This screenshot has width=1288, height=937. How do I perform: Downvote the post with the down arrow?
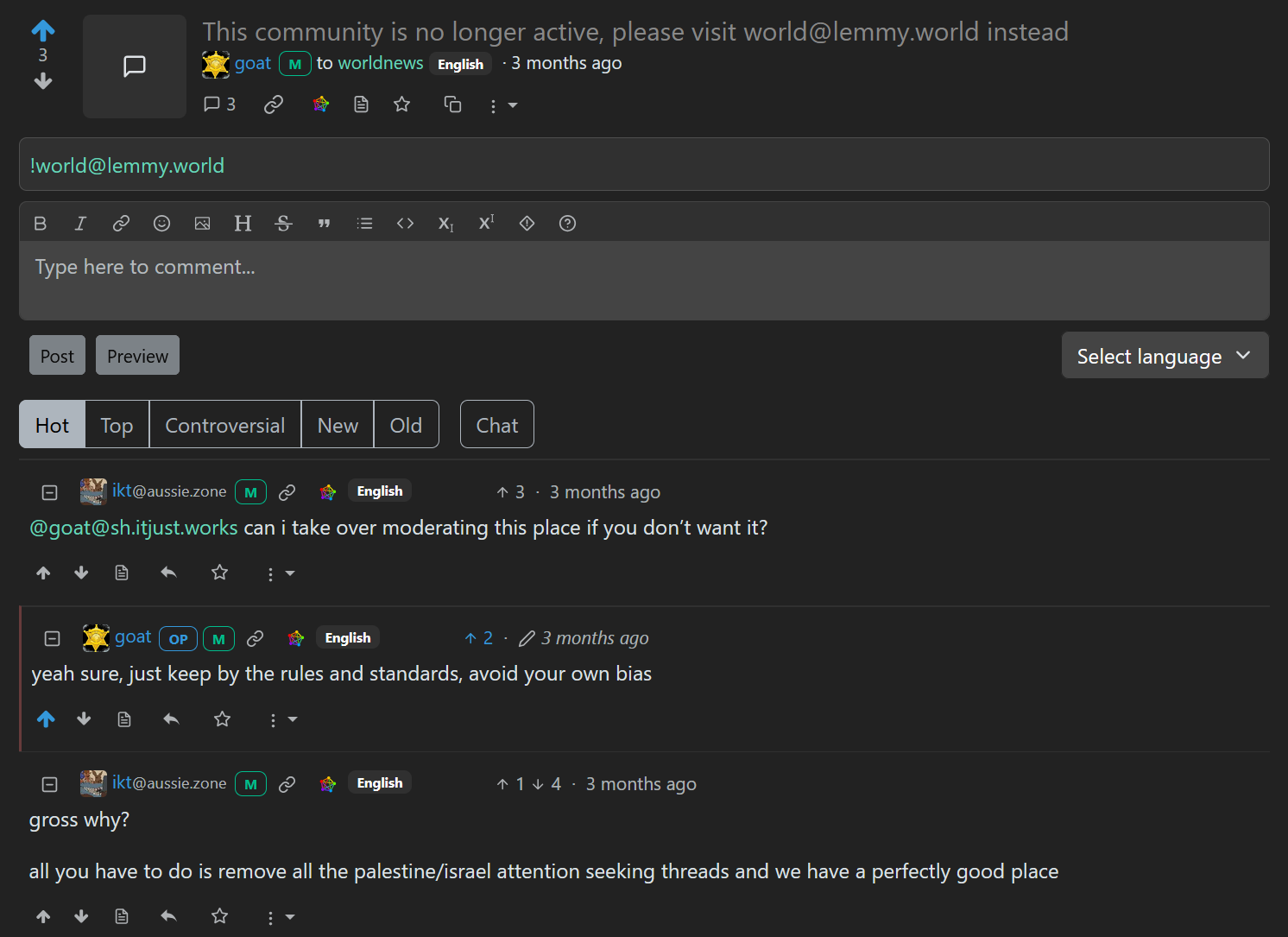(x=43, y=81)
